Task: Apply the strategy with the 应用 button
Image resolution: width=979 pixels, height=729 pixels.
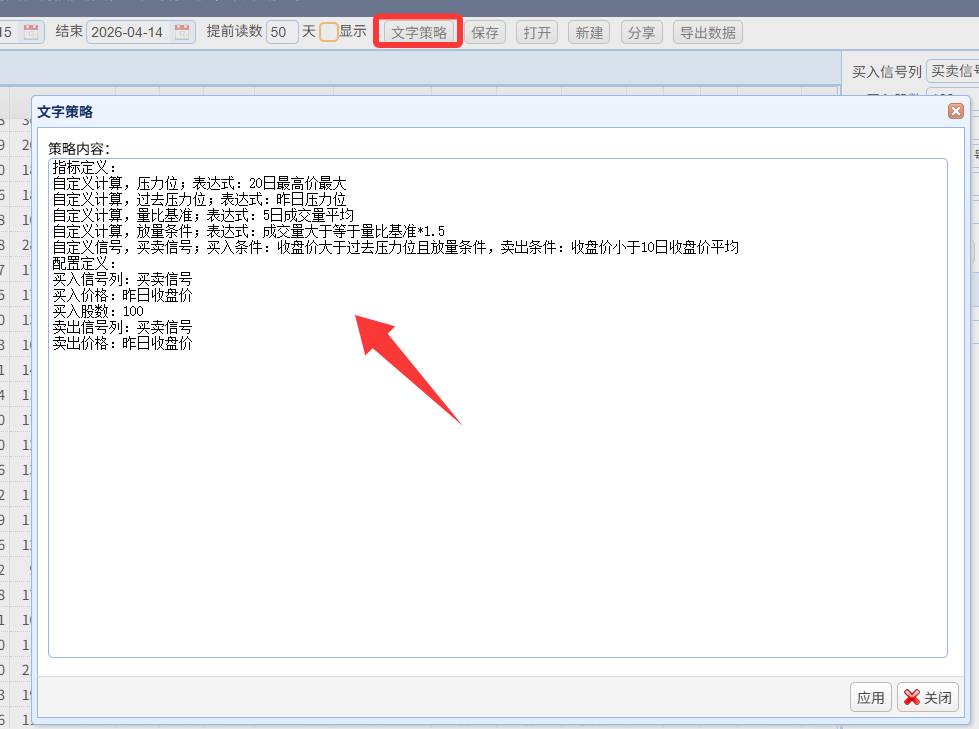Action: point(870,698)
